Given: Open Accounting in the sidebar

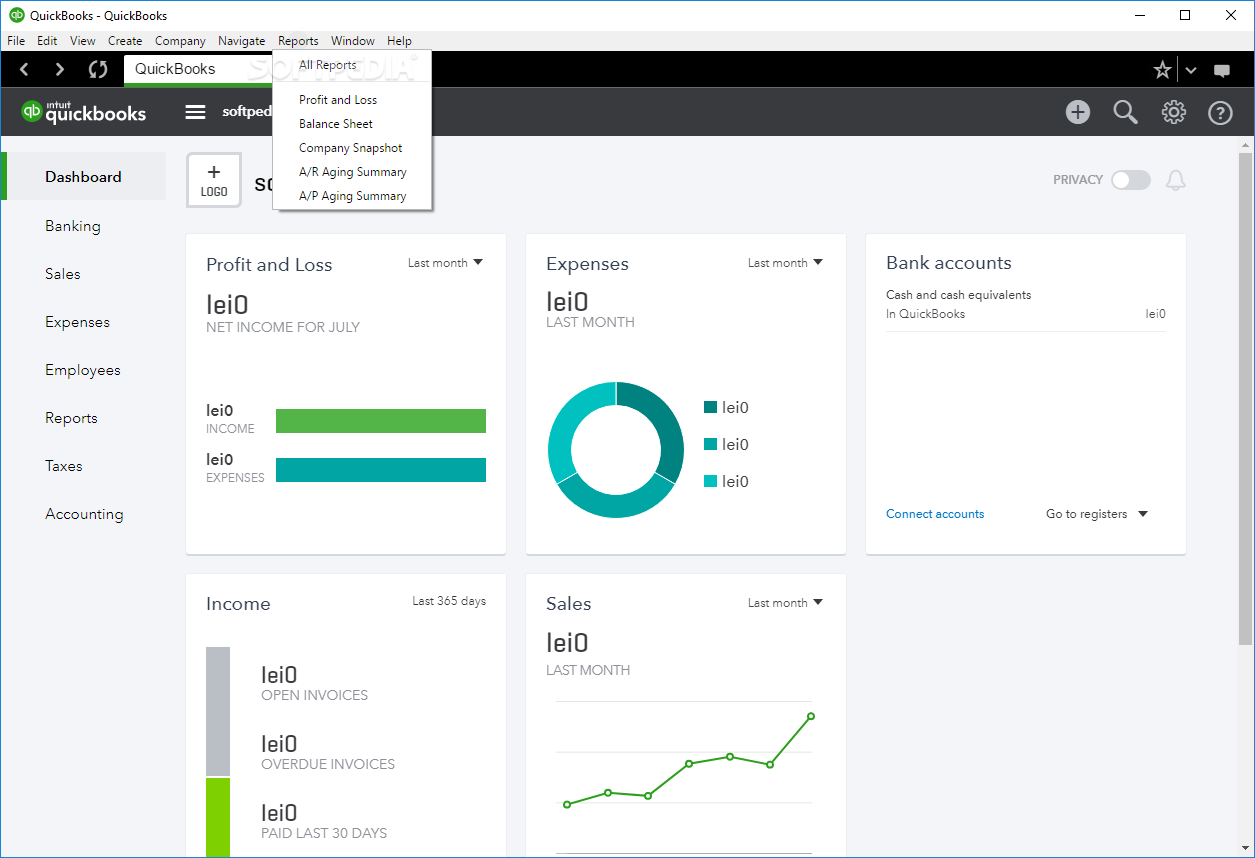Looking at the screenshot, I should 84,514.
